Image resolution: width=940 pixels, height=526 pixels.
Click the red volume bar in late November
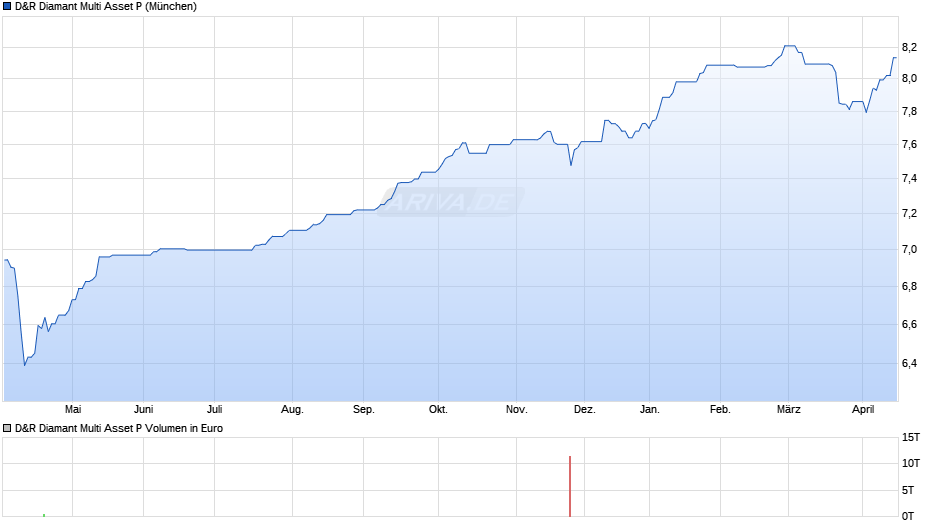570,486
